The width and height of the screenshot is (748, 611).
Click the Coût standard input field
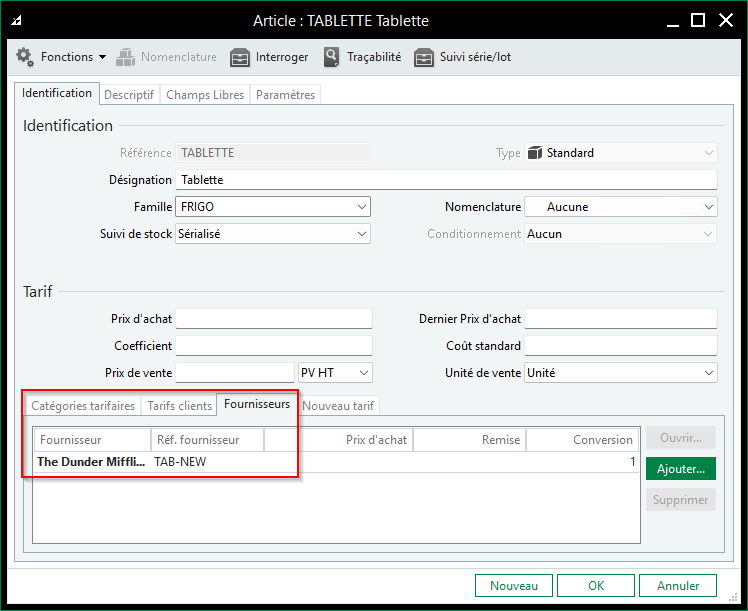coord(621,346)
